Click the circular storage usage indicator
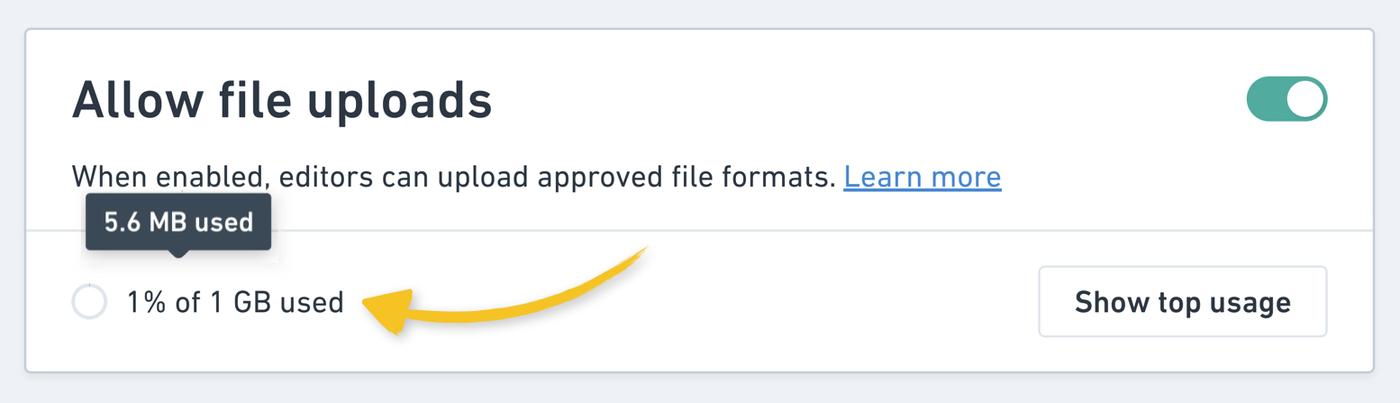The width and height of the screenshot is (1400, 403). coord(89,302)
